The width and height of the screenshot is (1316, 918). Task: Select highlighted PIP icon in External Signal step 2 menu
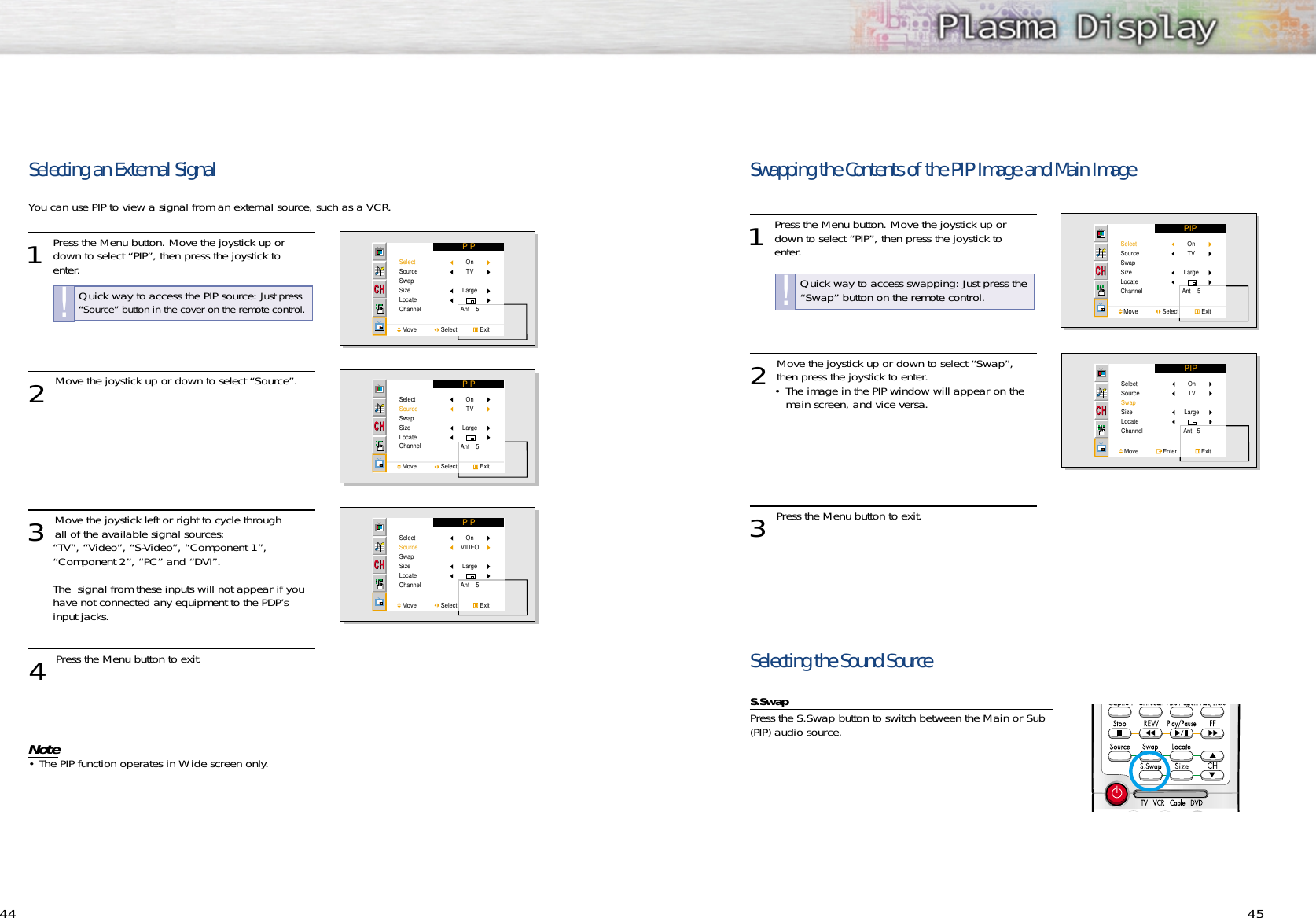[x=380, y=463]
